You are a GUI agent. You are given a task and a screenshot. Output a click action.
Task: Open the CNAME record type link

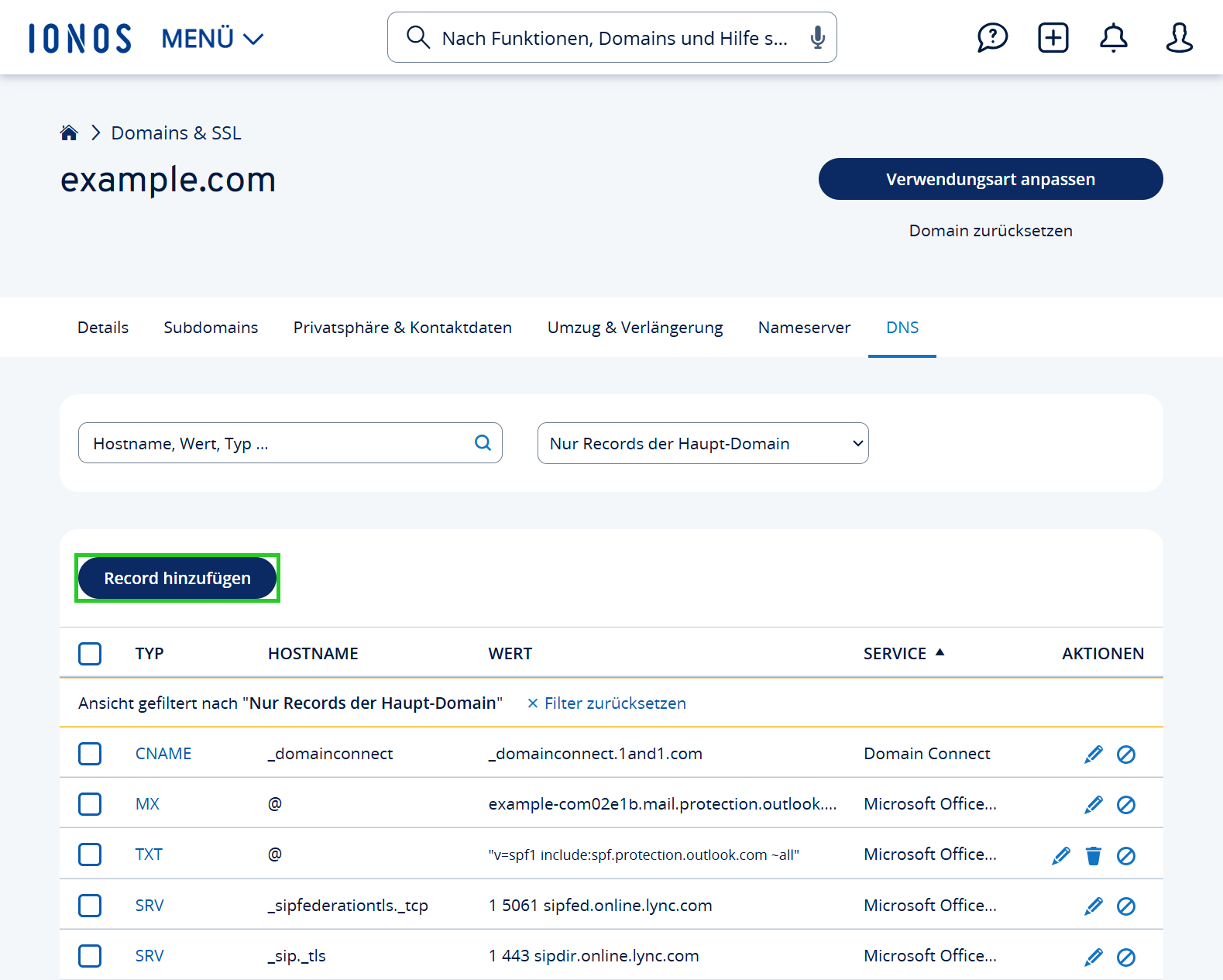(163, 753)
